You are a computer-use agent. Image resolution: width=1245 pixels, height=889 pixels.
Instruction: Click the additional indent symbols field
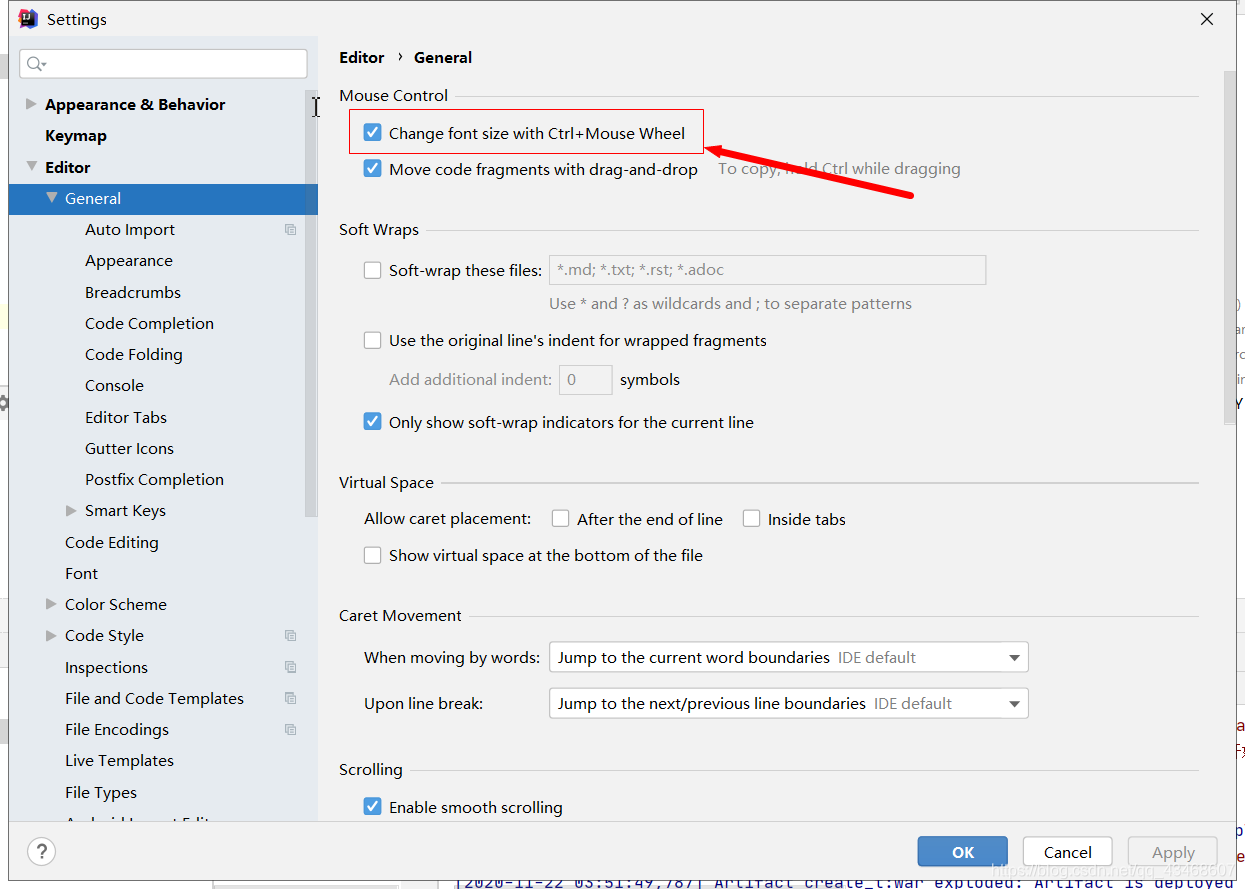coord(585,380)
